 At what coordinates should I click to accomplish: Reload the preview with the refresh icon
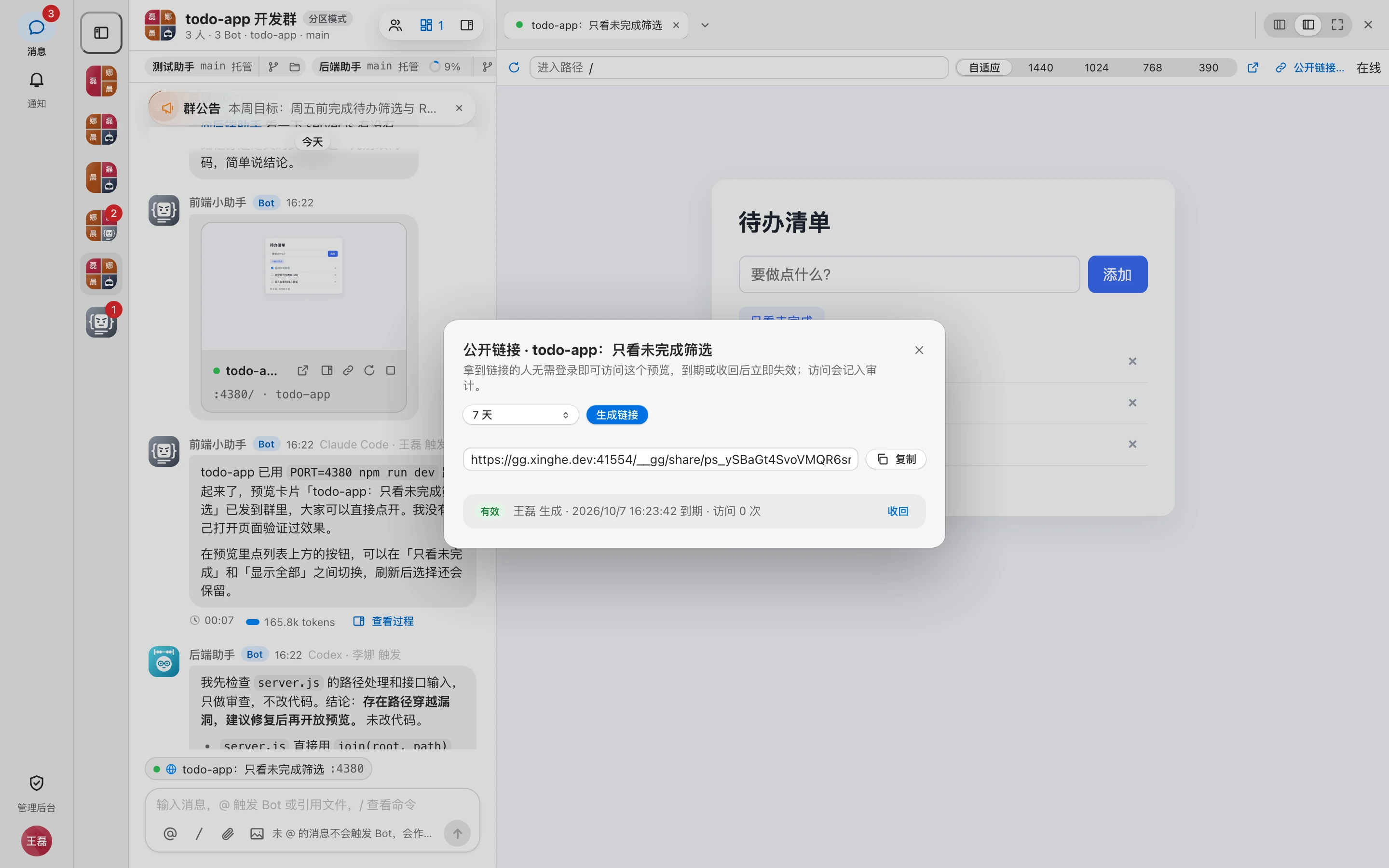[514, 68]
